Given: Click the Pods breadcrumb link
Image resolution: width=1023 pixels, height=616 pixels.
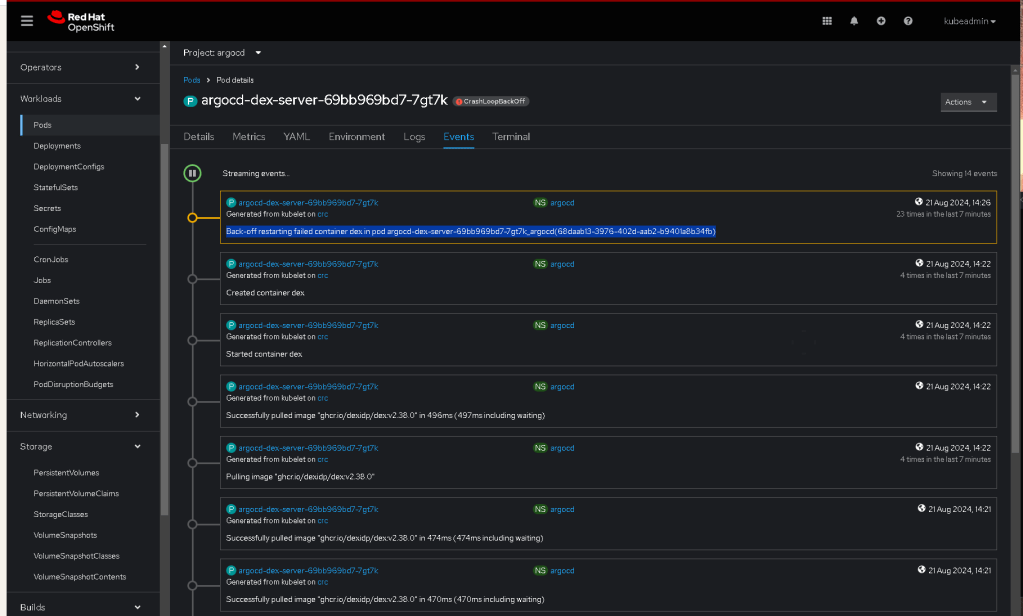Looking at the screenshot, I should 192,80.
